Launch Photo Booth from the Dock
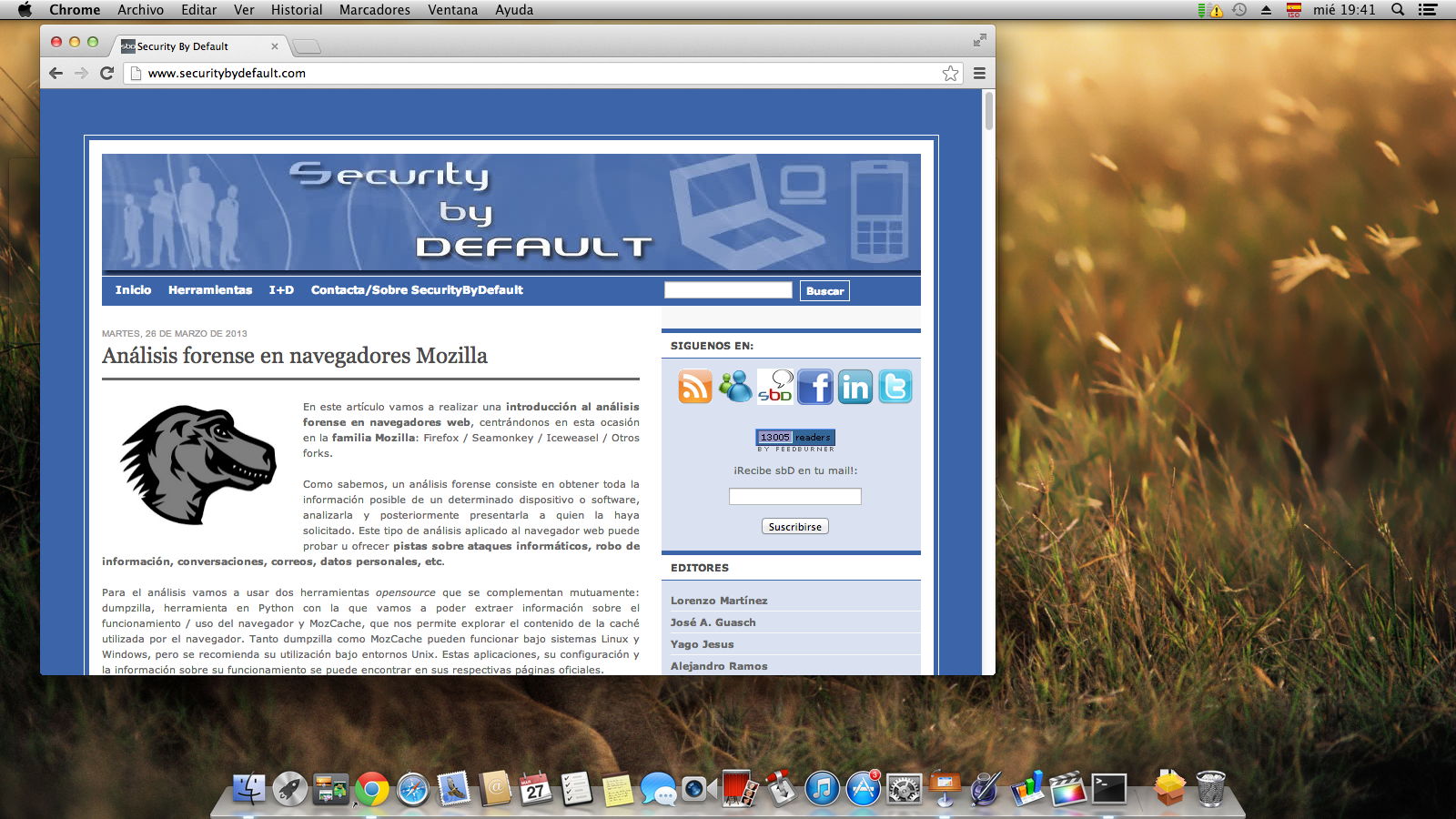 (740, 789)
